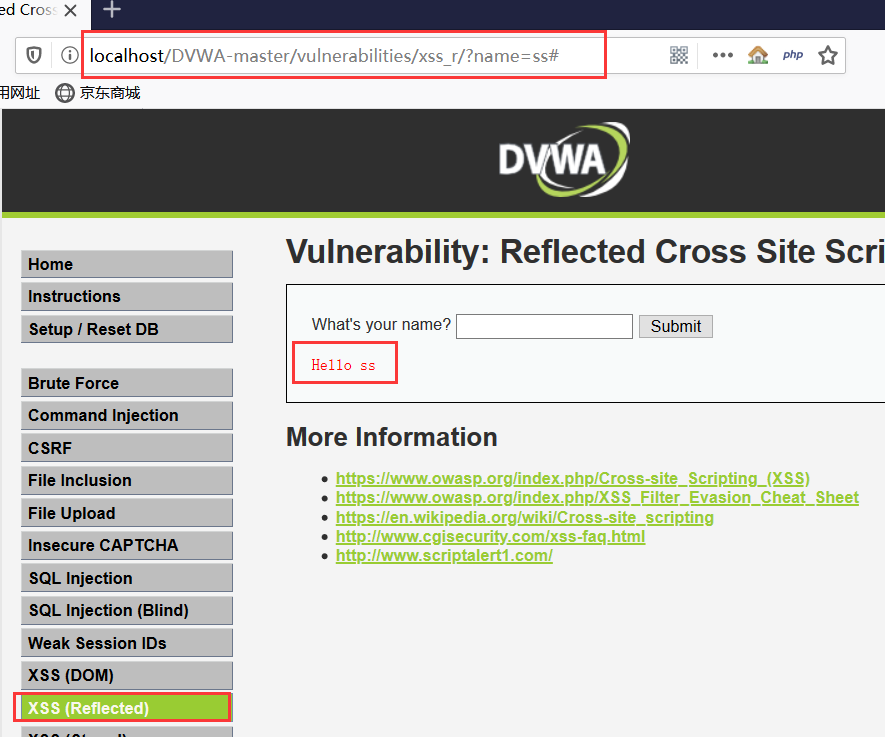Open cgisecurity xss-faq link

click(490, 537)
